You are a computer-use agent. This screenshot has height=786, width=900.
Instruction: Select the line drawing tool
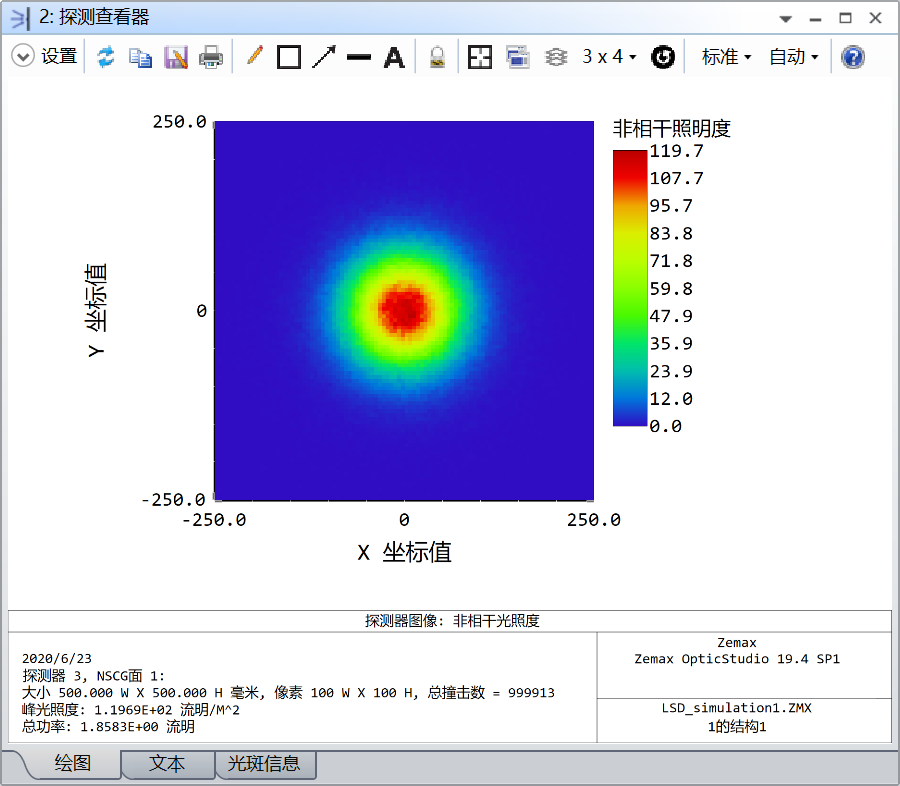[x=359, y=57]
